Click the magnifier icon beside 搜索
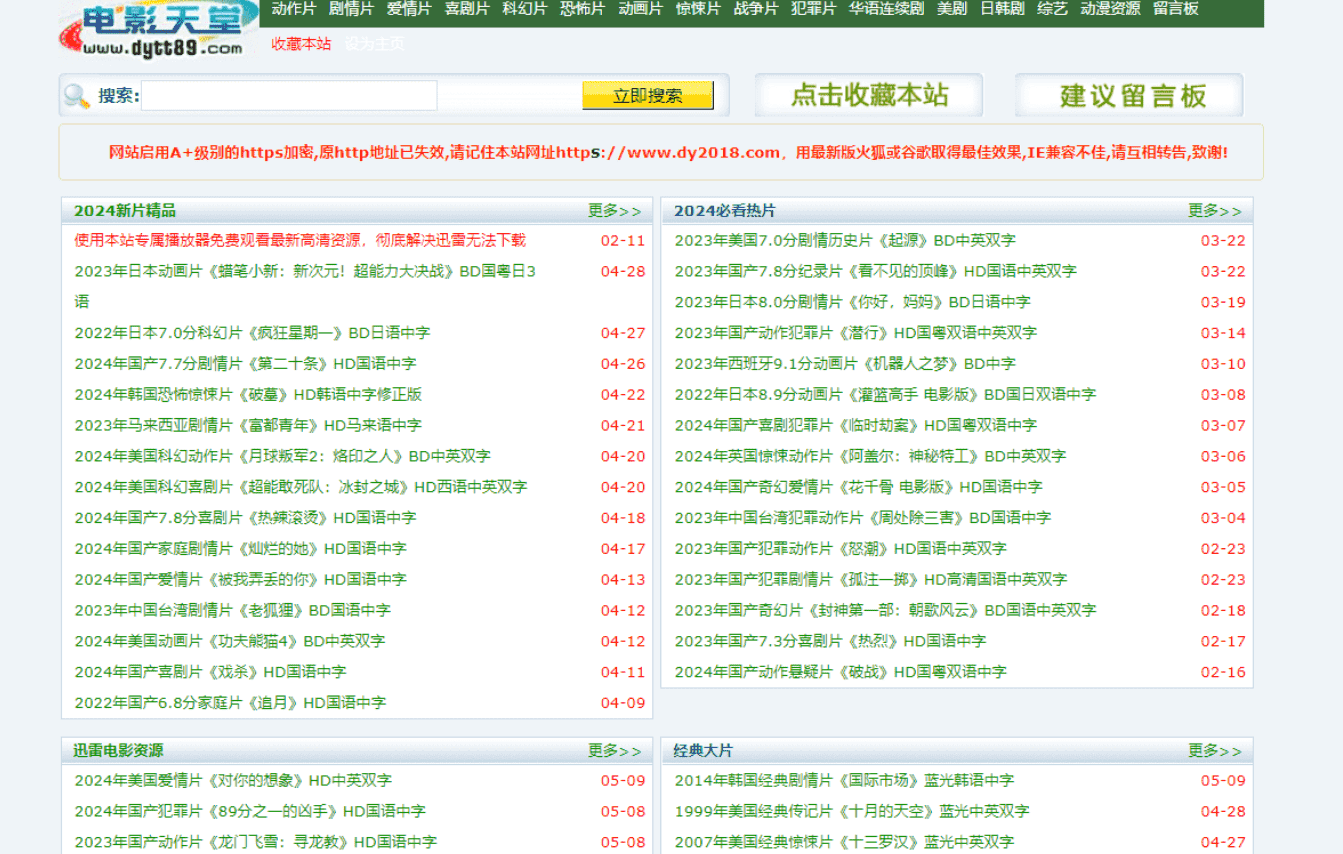1343x854 pixels. 76,96
